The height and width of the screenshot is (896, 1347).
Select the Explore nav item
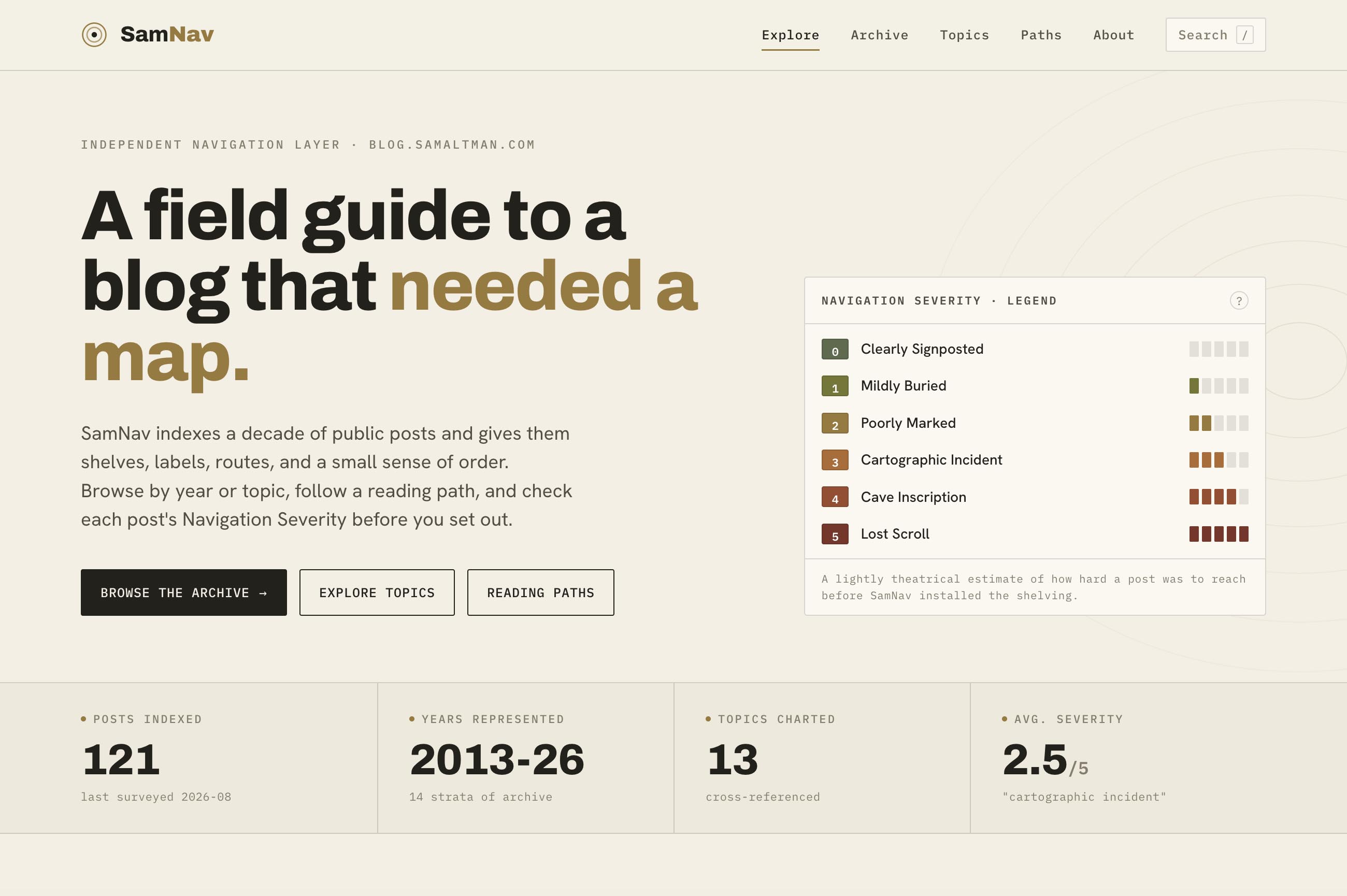tap(790, 35)
